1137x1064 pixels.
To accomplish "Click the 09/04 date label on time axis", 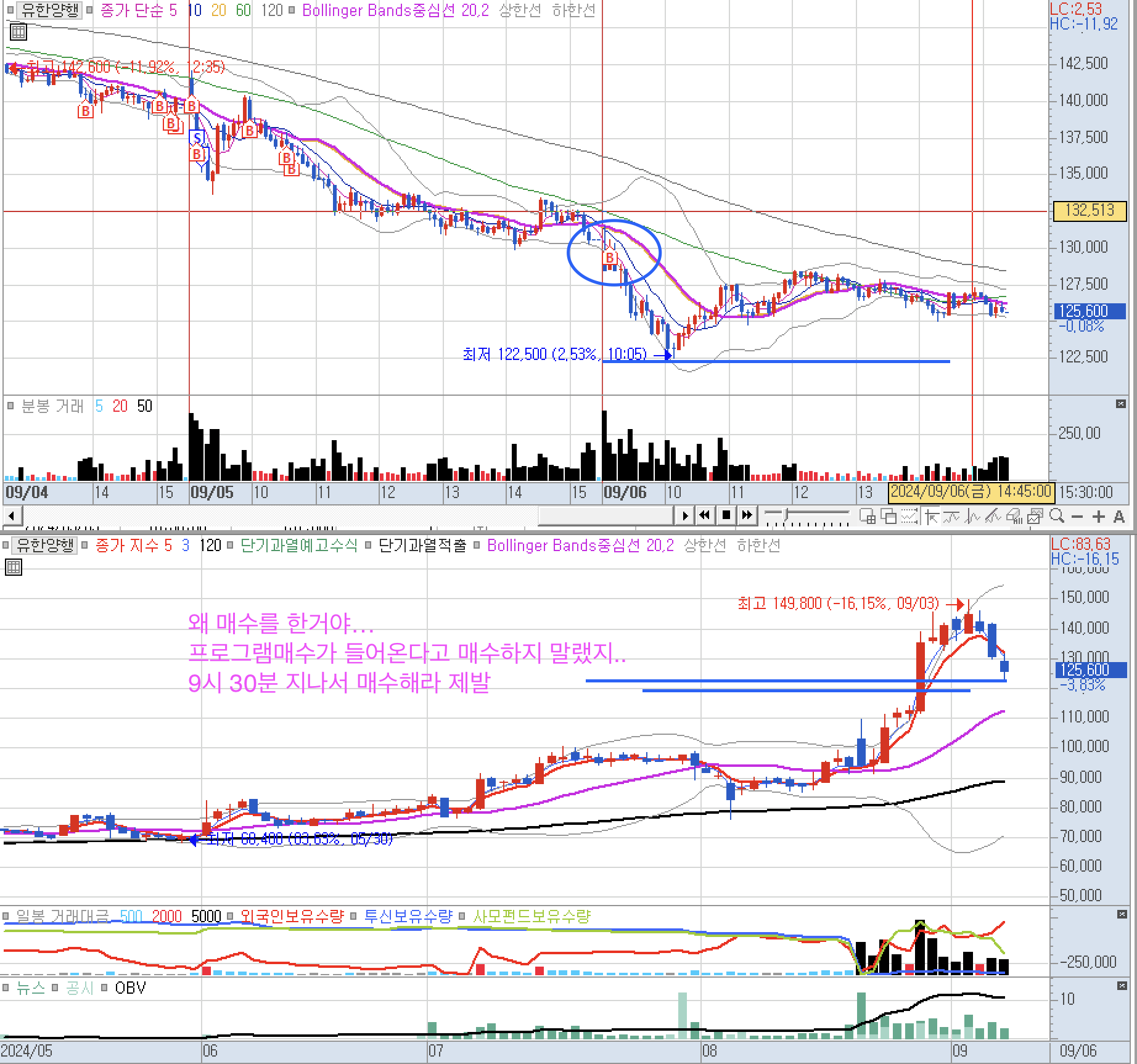I will [27, 493].
